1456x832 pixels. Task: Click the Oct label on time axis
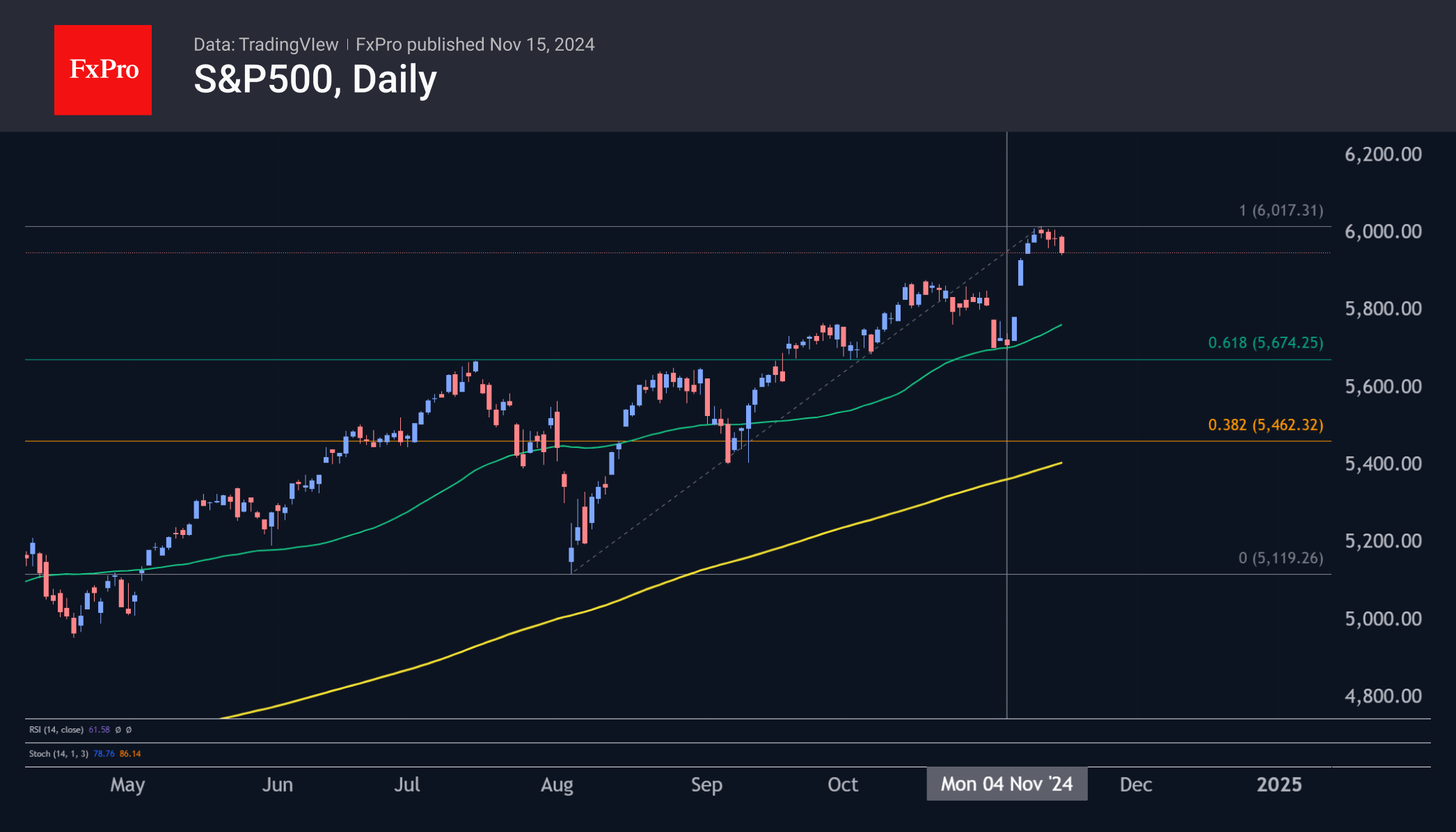tap(843, 785)
